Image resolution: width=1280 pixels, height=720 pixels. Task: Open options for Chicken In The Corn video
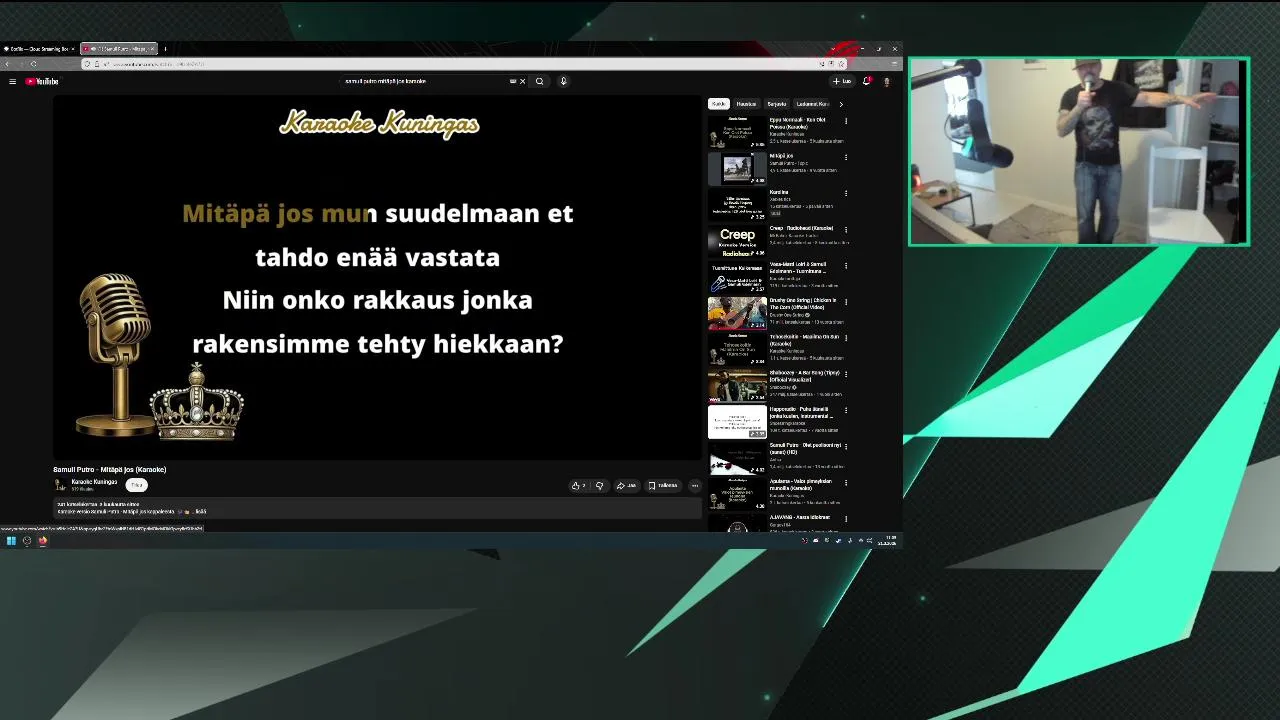(x=846, y=302)
